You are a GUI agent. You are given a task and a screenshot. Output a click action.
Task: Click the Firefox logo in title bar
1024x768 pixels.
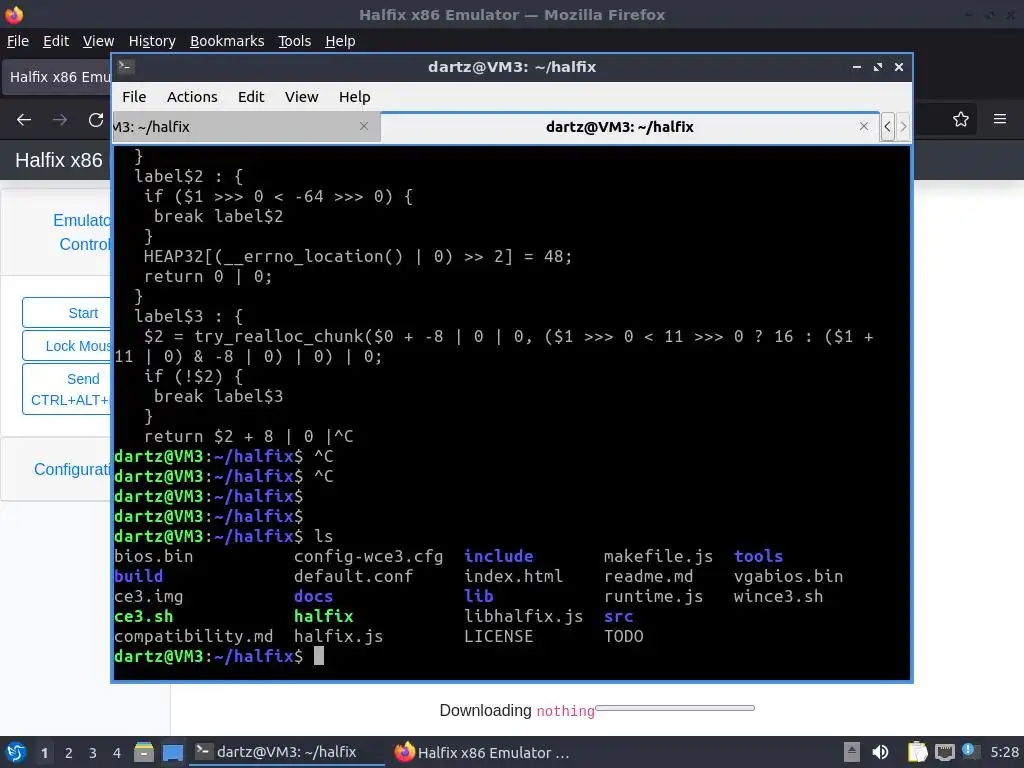pyautogui.click(x=14, y=14)
